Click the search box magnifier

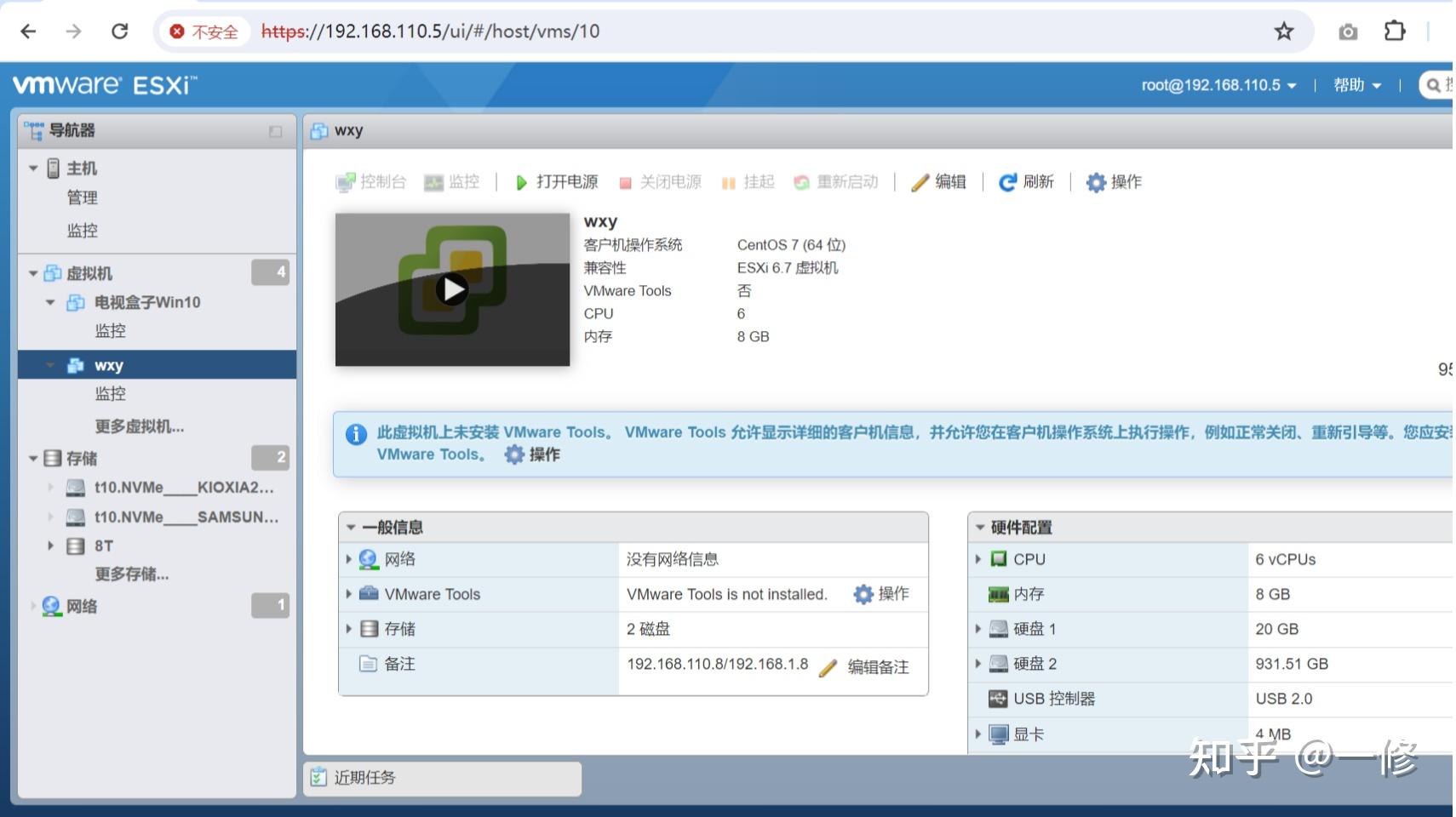[x=1434, y=85]
